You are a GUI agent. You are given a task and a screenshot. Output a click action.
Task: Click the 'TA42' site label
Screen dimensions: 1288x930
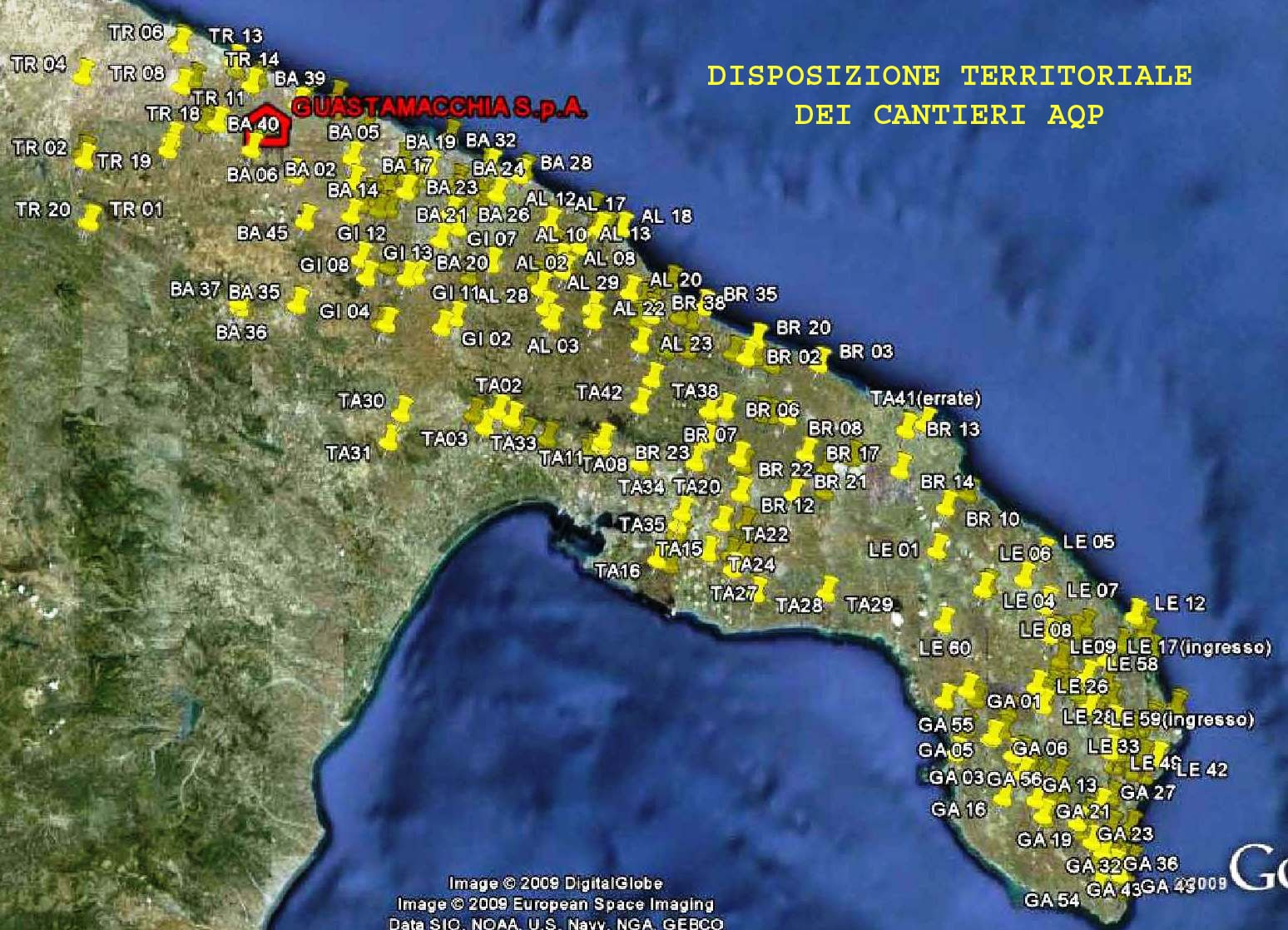pos(599,392)
